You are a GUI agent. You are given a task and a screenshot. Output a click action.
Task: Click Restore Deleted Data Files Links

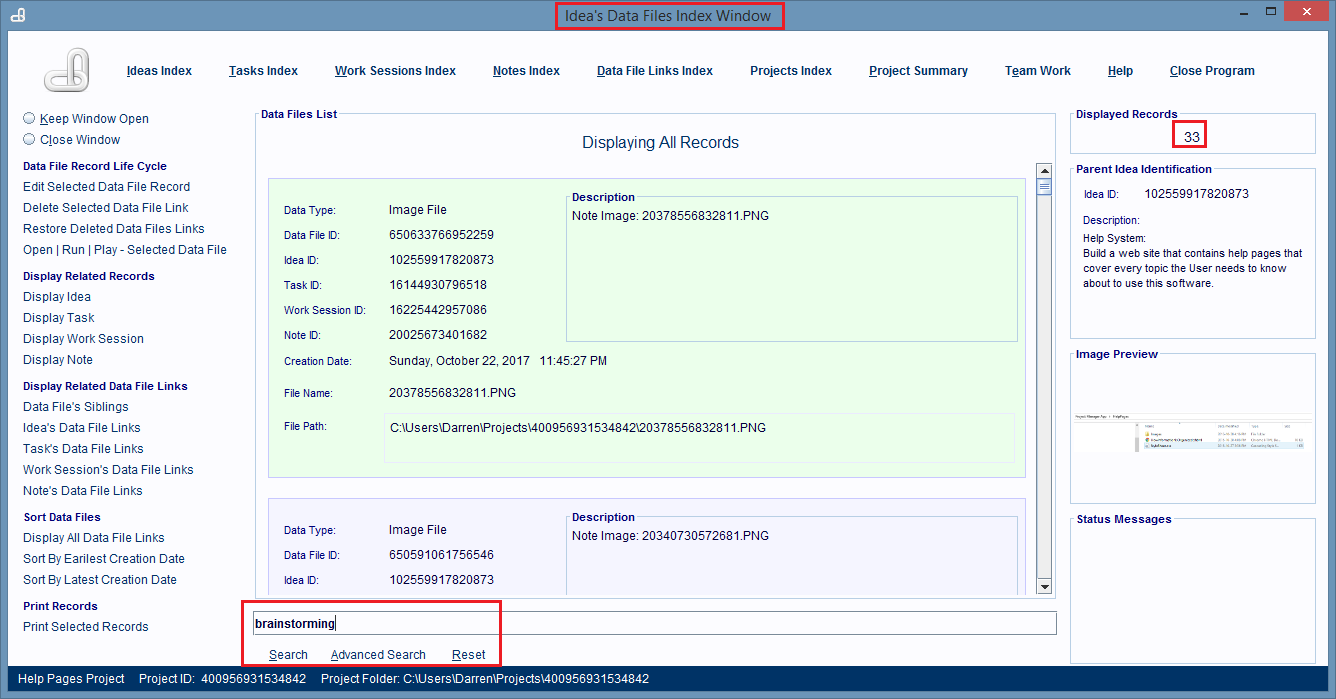point(114,229)
